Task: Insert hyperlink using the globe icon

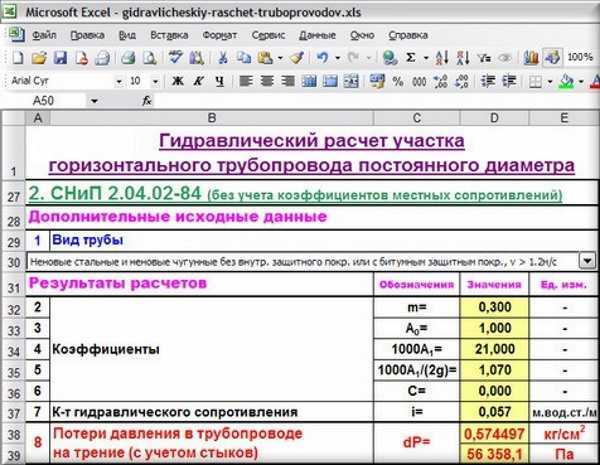Action: pos(390,58)
